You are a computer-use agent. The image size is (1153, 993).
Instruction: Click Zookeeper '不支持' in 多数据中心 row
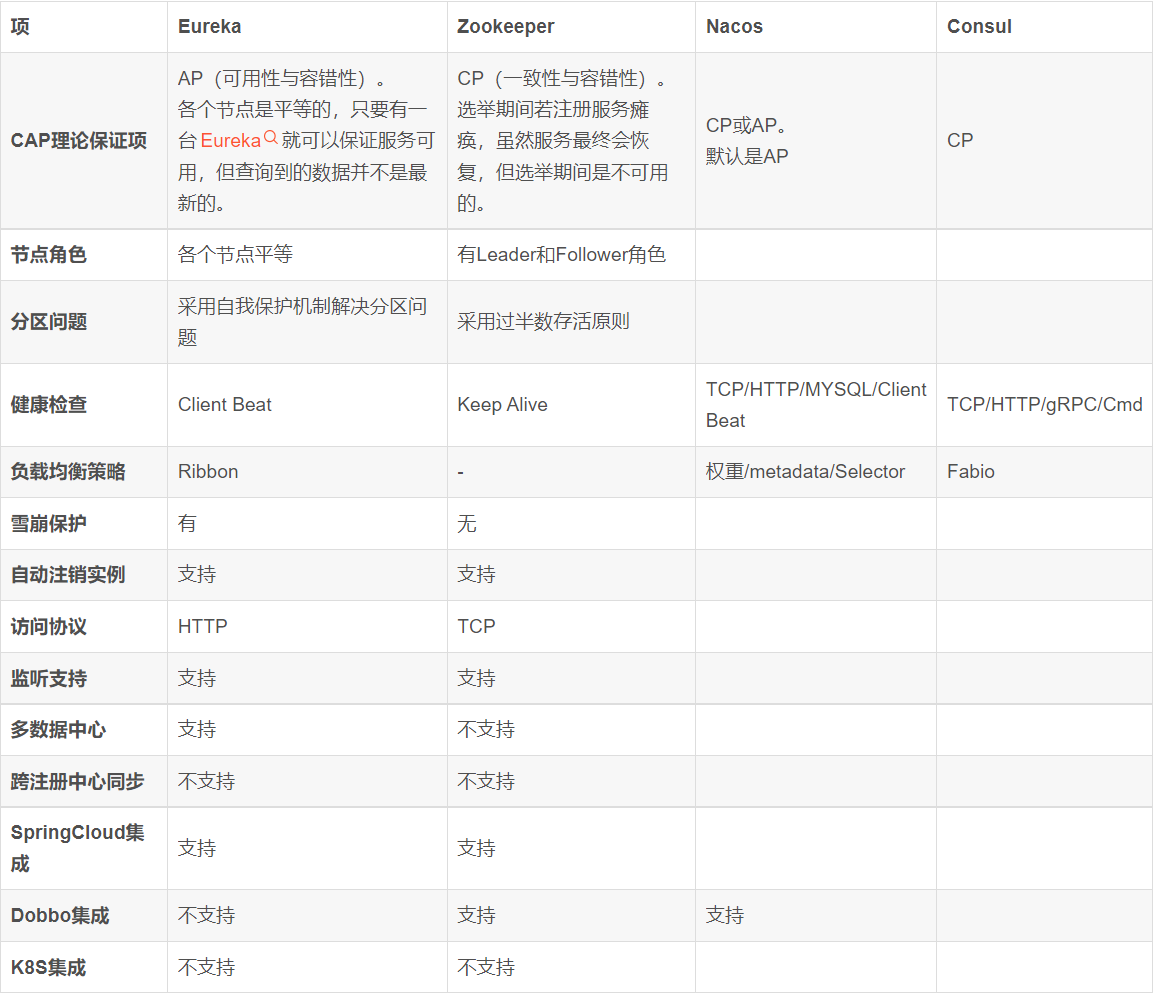tap(571, 730)
